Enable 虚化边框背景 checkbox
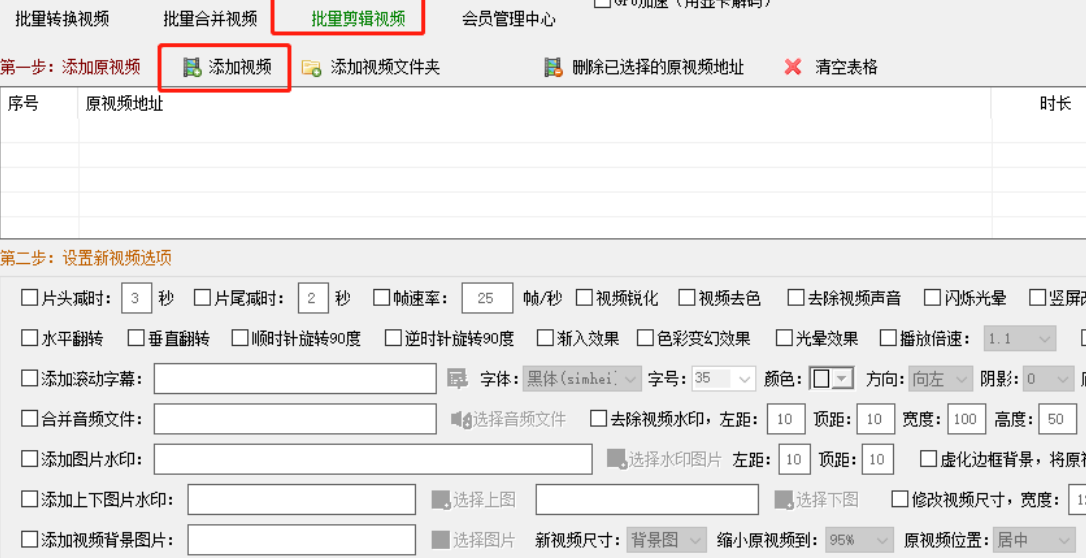Viewport: 1086px width, 560px height. click(928, 459)
